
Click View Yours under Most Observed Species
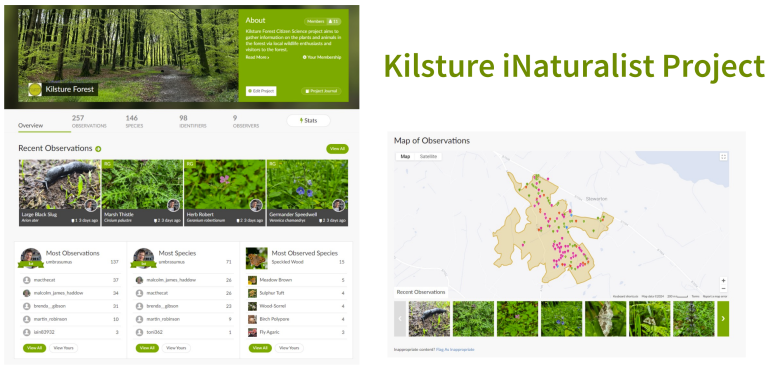tap(289, 348)
